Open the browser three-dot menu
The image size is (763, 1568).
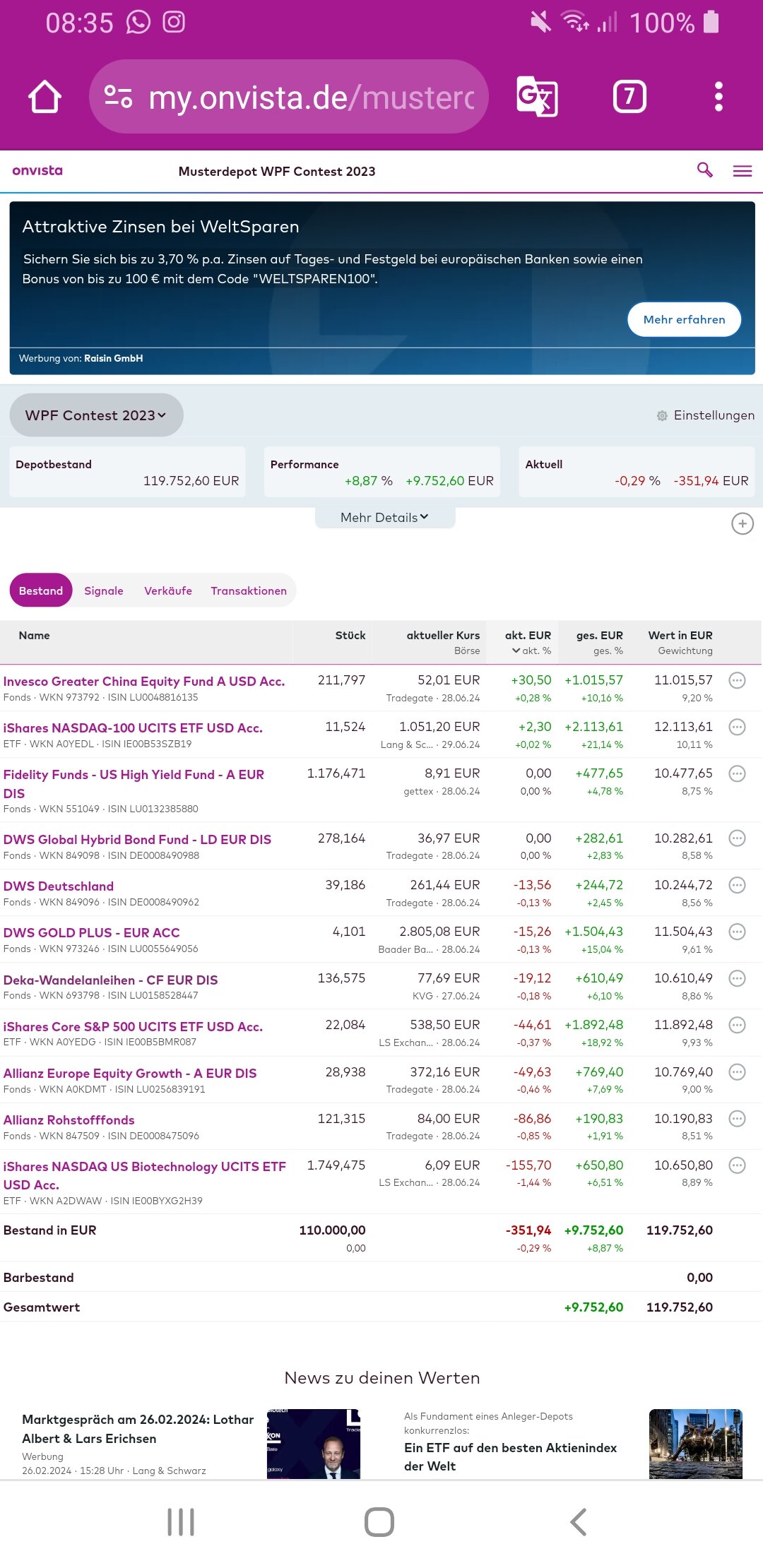(x=718, y=97)
